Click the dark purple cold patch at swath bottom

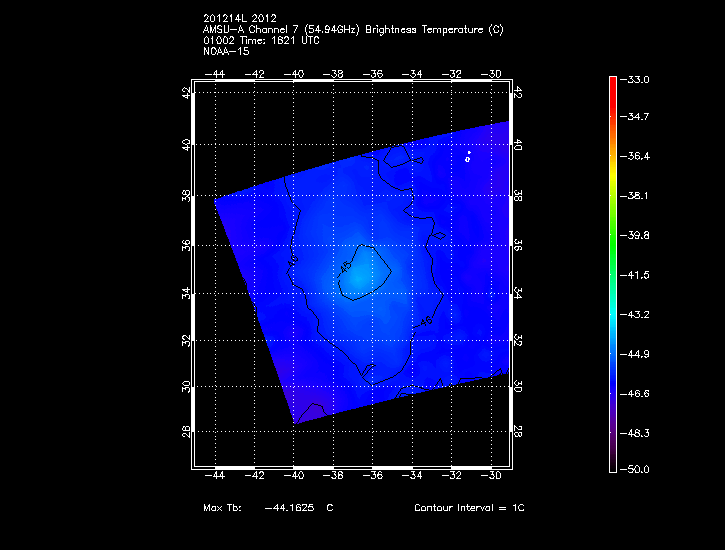[312, 412]
